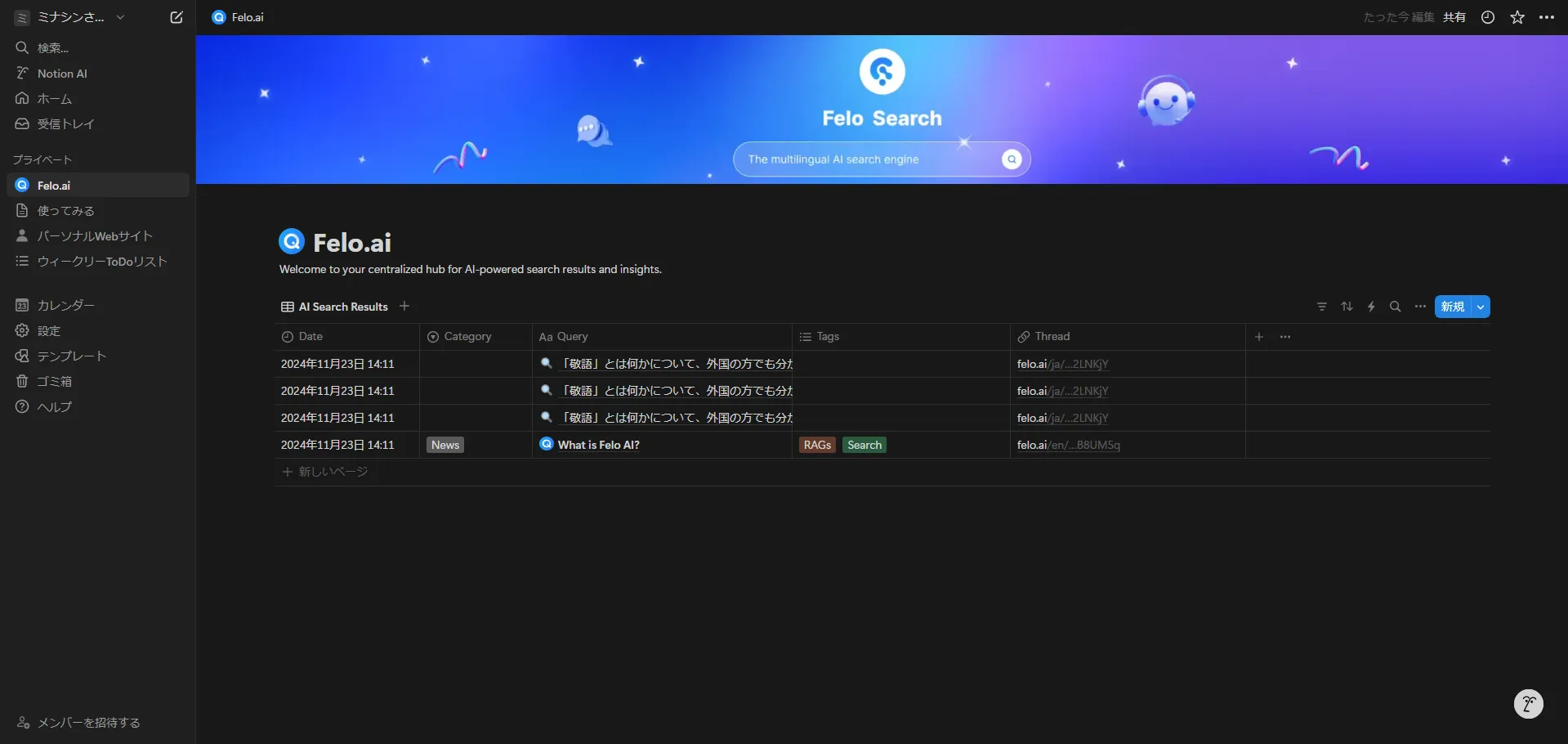The image size is (1568, 744).
Task: Open the automations lightning icon
Action: tap(1371, 307)
